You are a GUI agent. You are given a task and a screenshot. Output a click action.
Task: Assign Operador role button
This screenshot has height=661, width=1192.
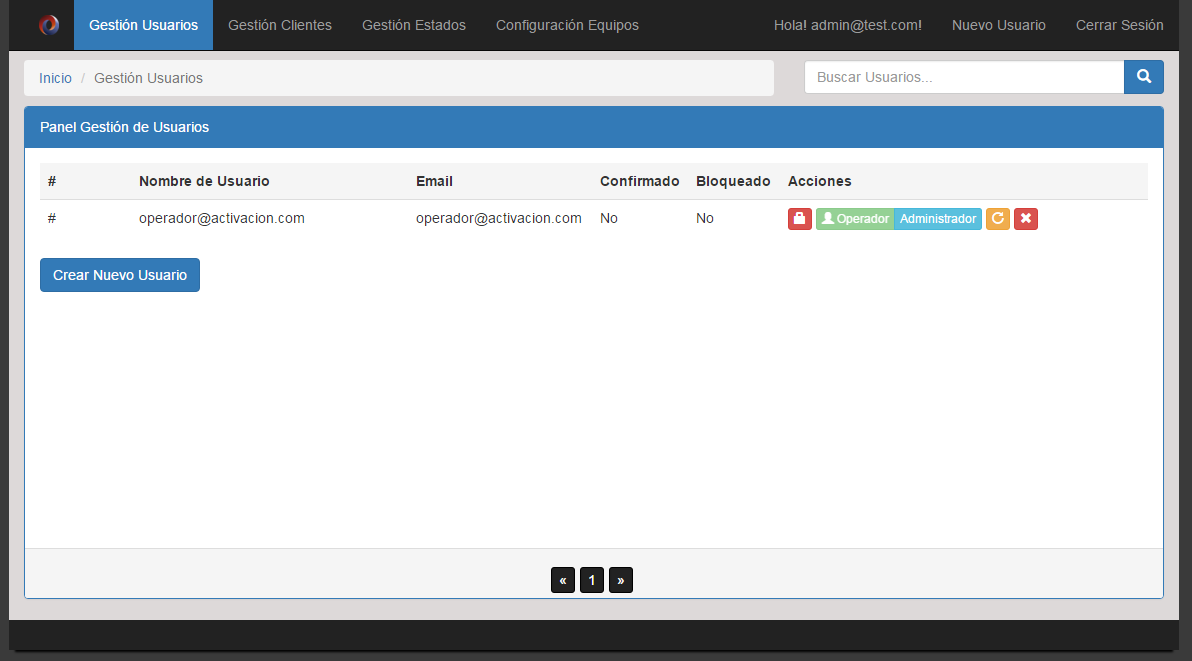(855, 219)
